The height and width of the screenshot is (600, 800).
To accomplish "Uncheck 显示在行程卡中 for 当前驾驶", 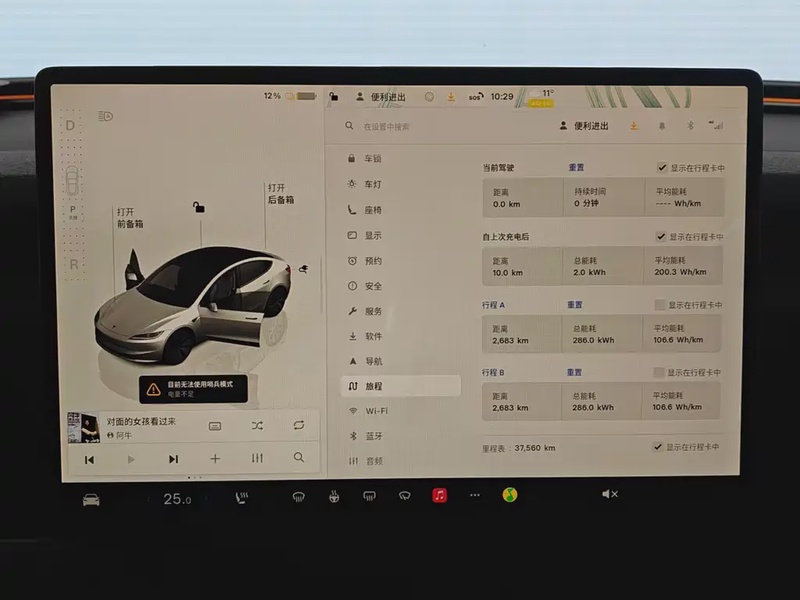I will click(662, 168).
